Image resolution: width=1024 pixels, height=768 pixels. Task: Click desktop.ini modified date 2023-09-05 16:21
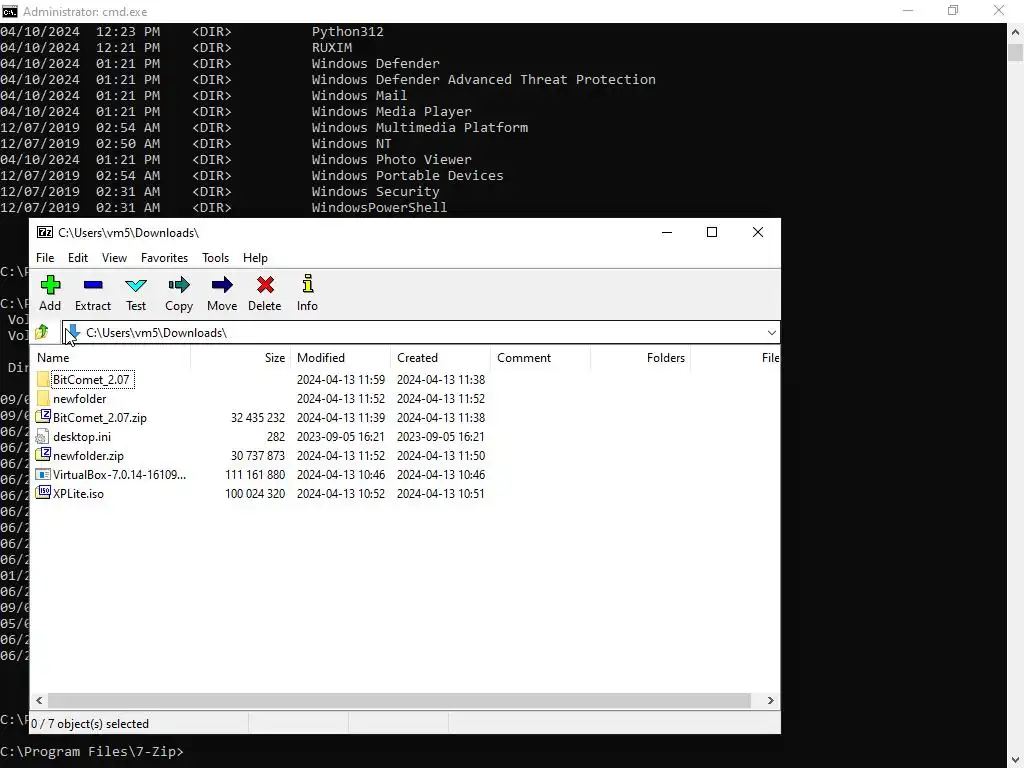point(341,437)
